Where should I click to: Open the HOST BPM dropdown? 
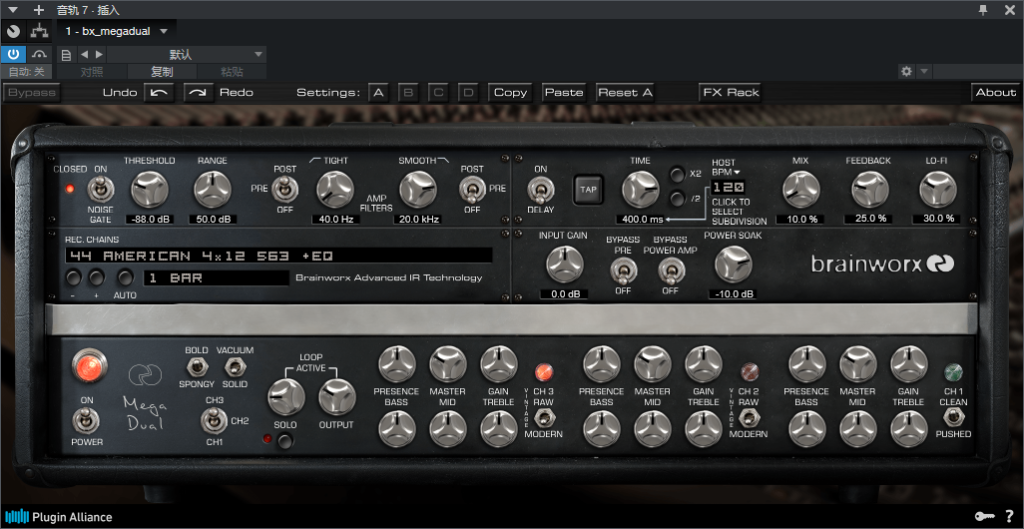[x=726, y=167]
